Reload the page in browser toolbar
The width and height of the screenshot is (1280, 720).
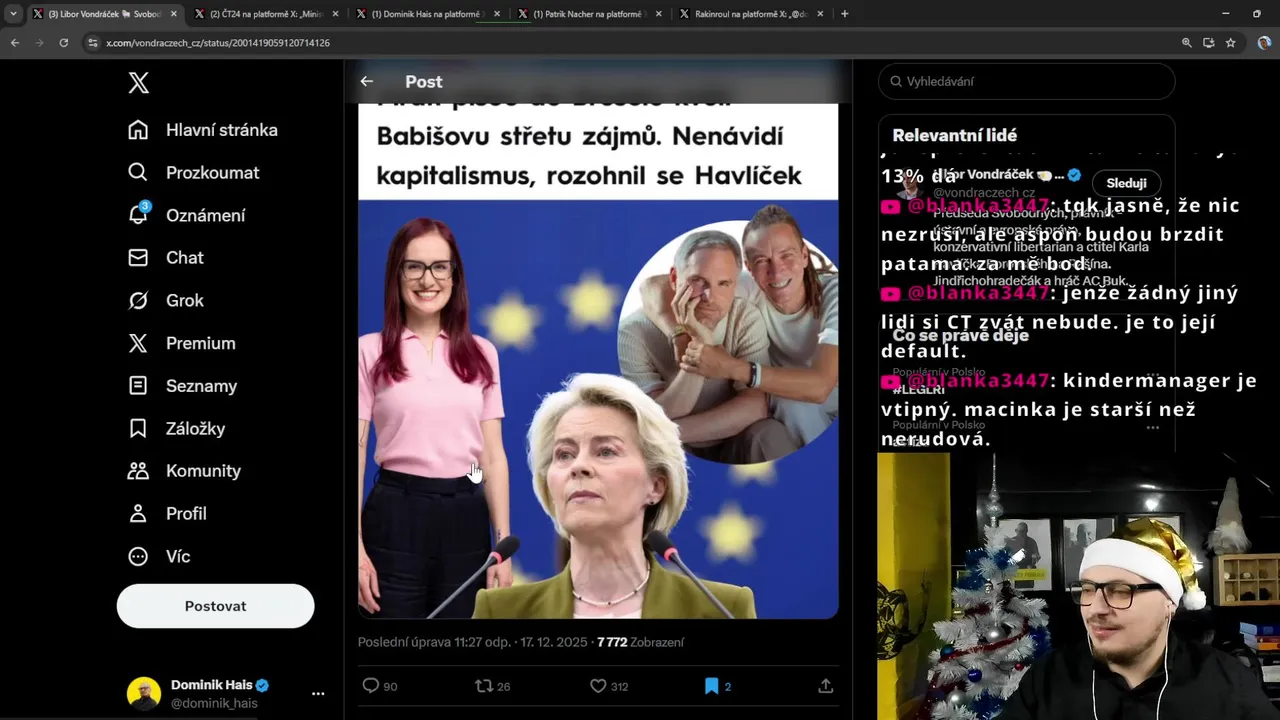click(64, 43)
